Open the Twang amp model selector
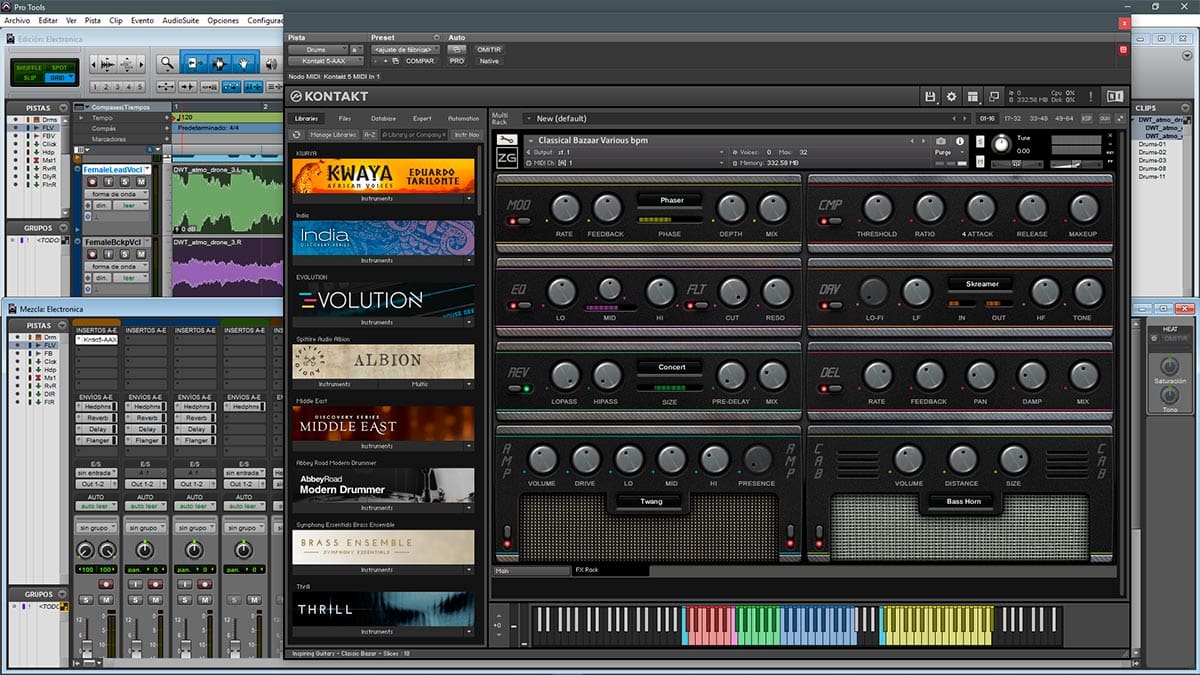The width and height of the screenshot is (1200, 675). pyautogui.click(x=651, y=501)
